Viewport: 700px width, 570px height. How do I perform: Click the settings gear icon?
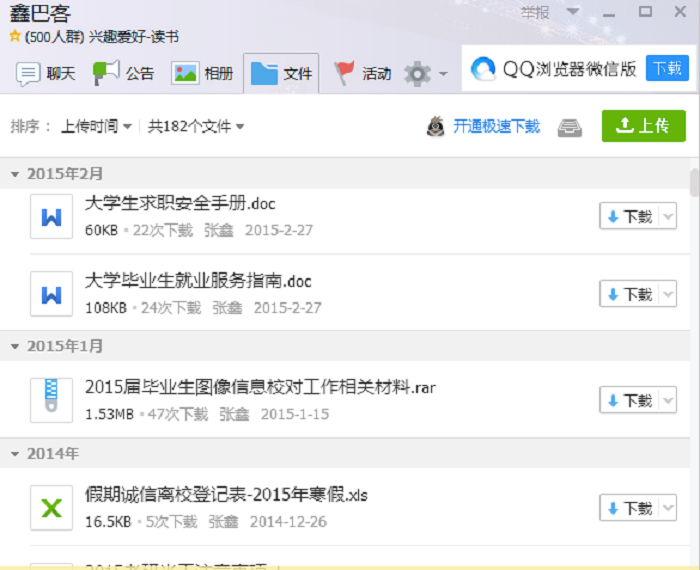417,73
